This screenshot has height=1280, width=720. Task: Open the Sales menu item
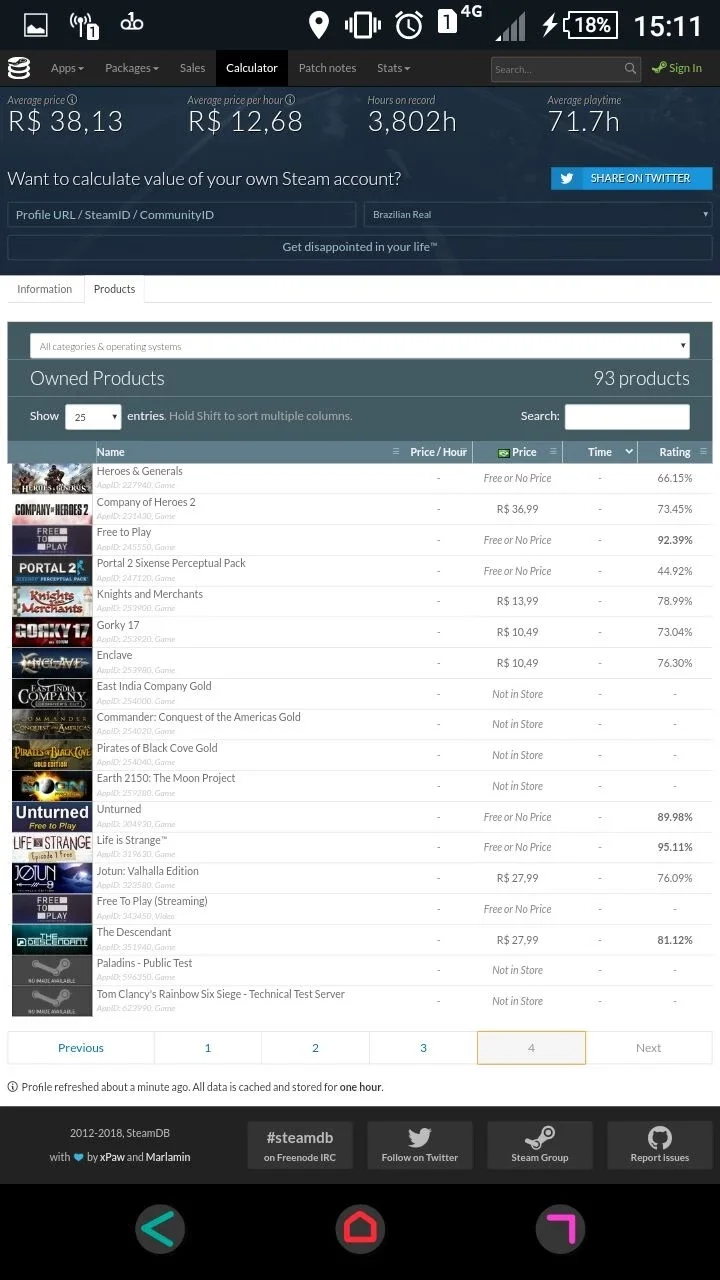click(192, 68)
